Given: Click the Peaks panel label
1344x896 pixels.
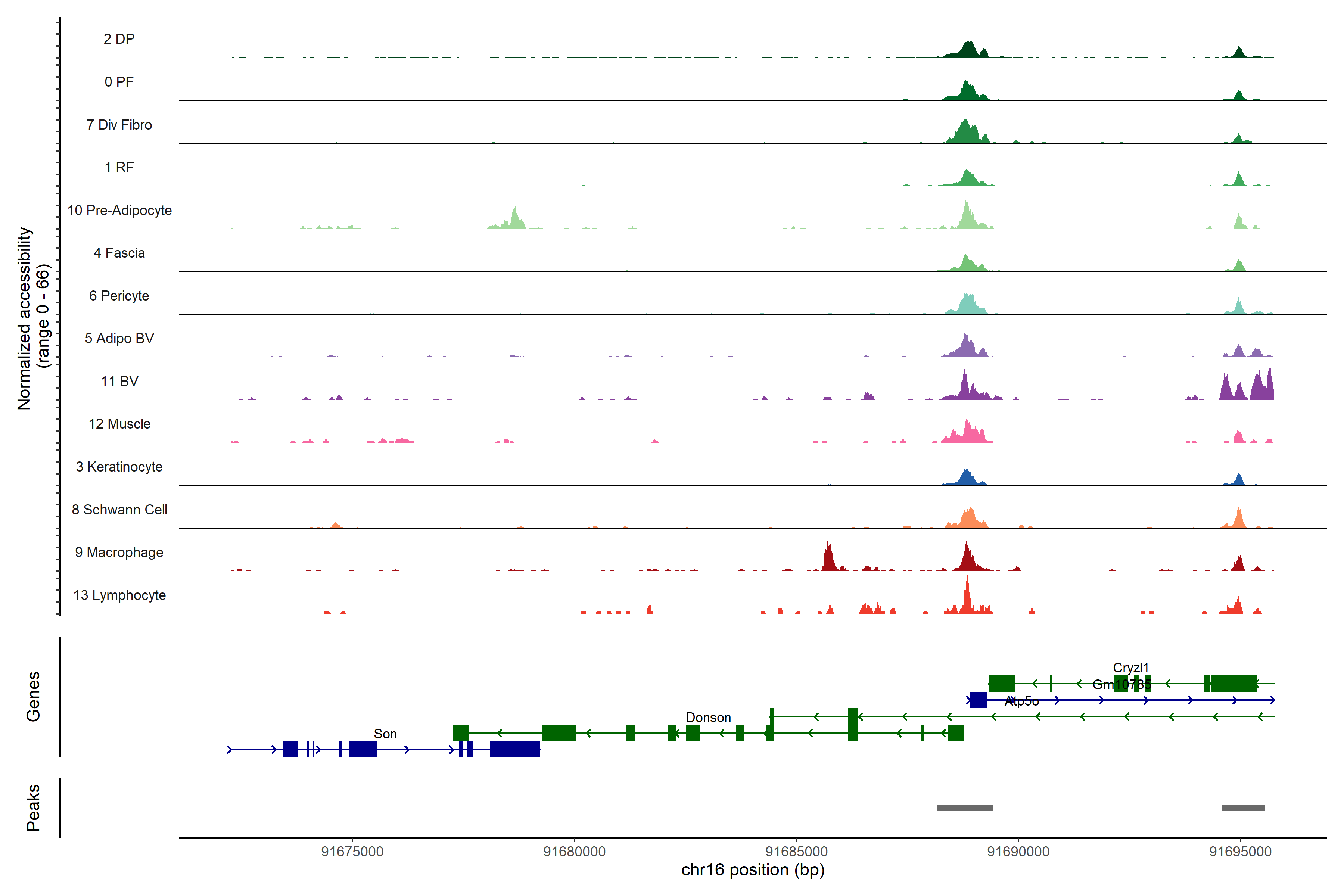Looking at the screenshot, I should click(x=33, y=807).
